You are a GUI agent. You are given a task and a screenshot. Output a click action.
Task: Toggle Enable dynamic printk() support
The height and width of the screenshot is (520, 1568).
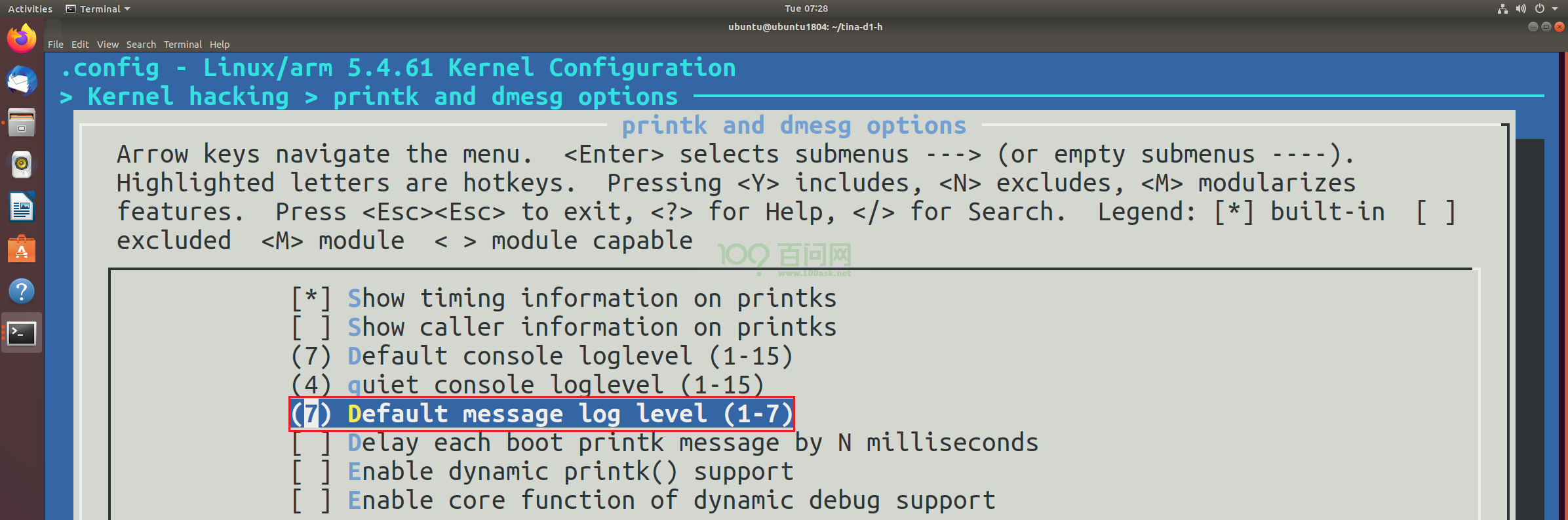click(543, 472)
